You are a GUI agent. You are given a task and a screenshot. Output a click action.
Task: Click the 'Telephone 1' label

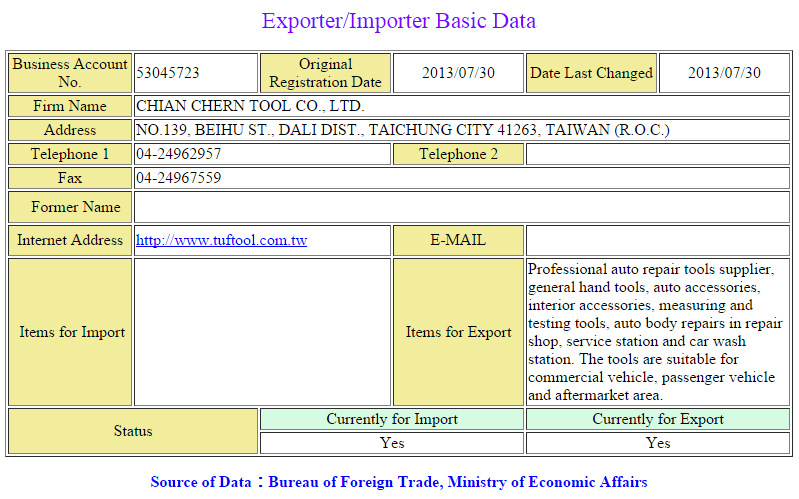pyautogui.click(x=70, y=154)
